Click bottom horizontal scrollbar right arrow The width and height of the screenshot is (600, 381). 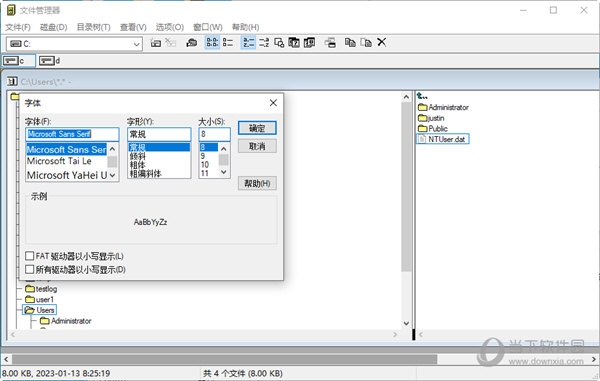tap(594, 359)
